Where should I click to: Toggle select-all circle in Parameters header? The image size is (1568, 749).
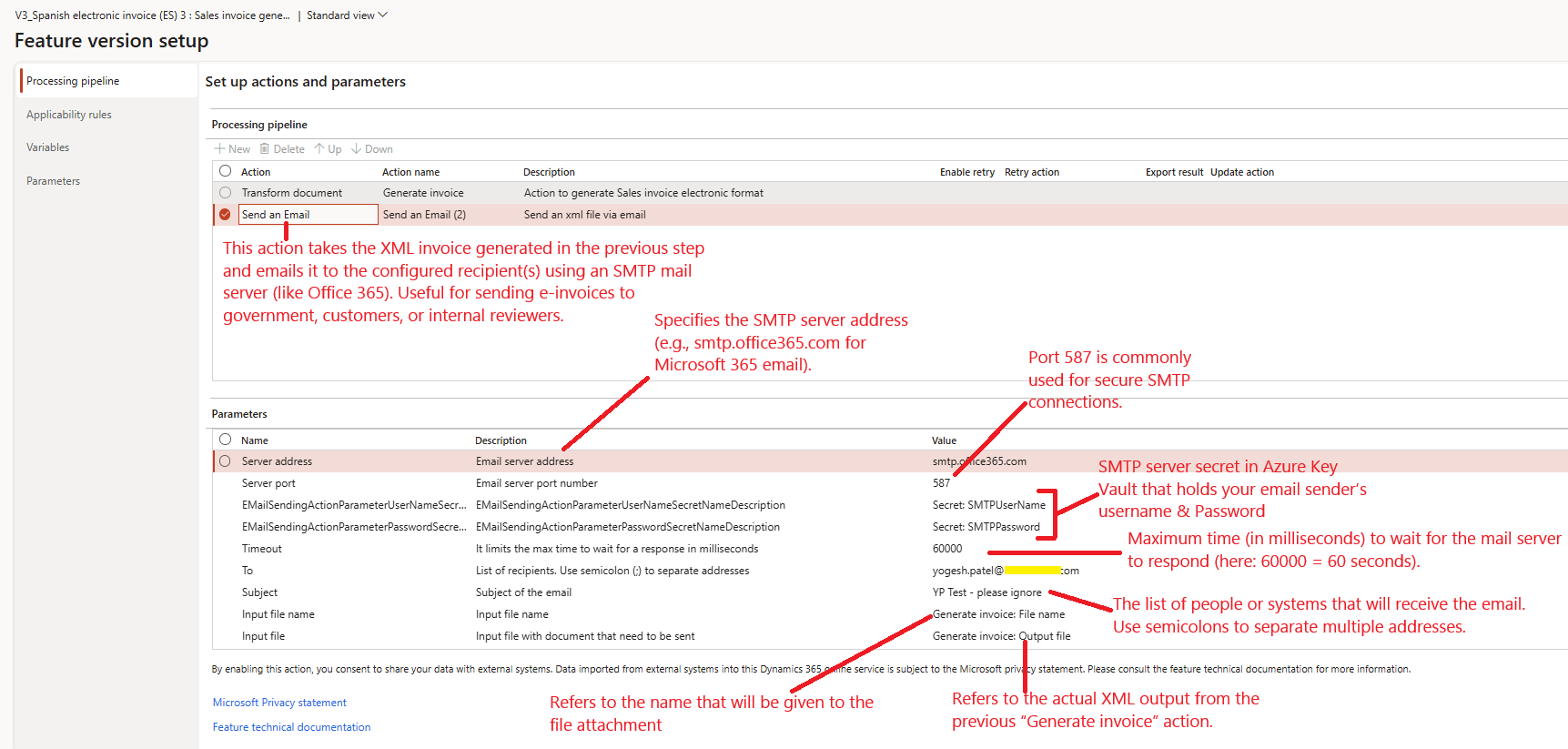[x=225, y=440]
